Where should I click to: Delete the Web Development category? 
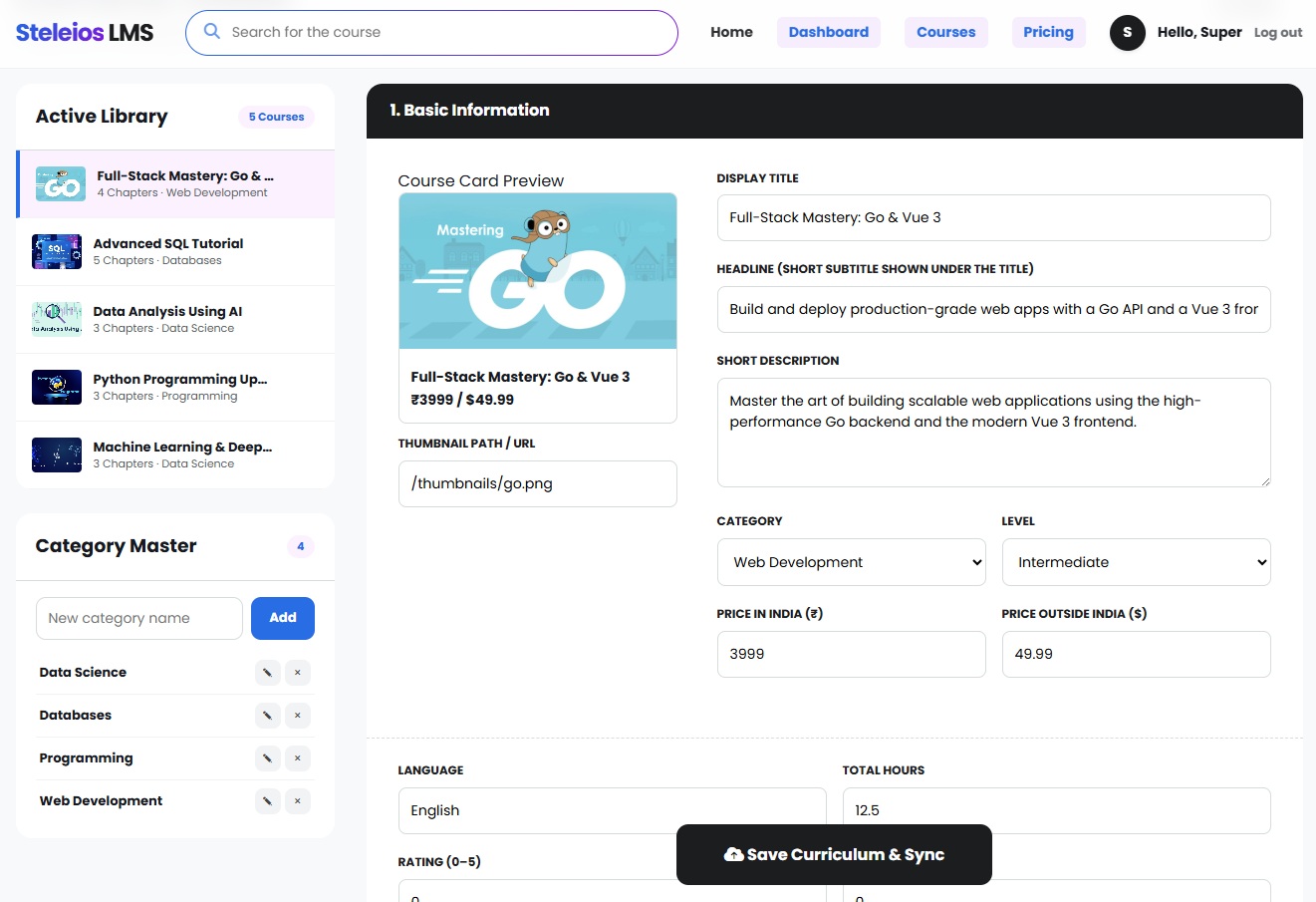(x=297, y=801)
